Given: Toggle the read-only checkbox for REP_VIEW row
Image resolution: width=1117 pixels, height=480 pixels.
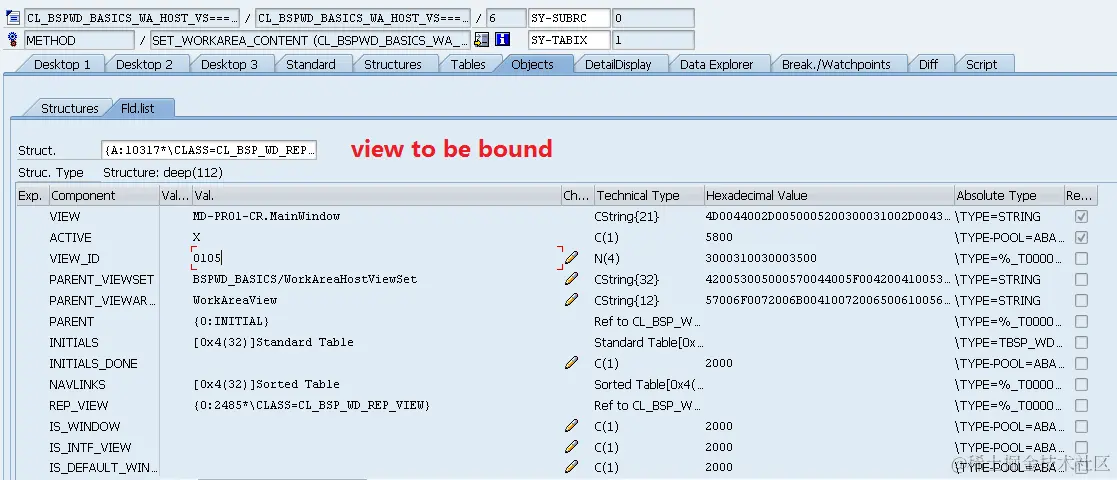Looking at the screenshot, I should coord(1081,405).
